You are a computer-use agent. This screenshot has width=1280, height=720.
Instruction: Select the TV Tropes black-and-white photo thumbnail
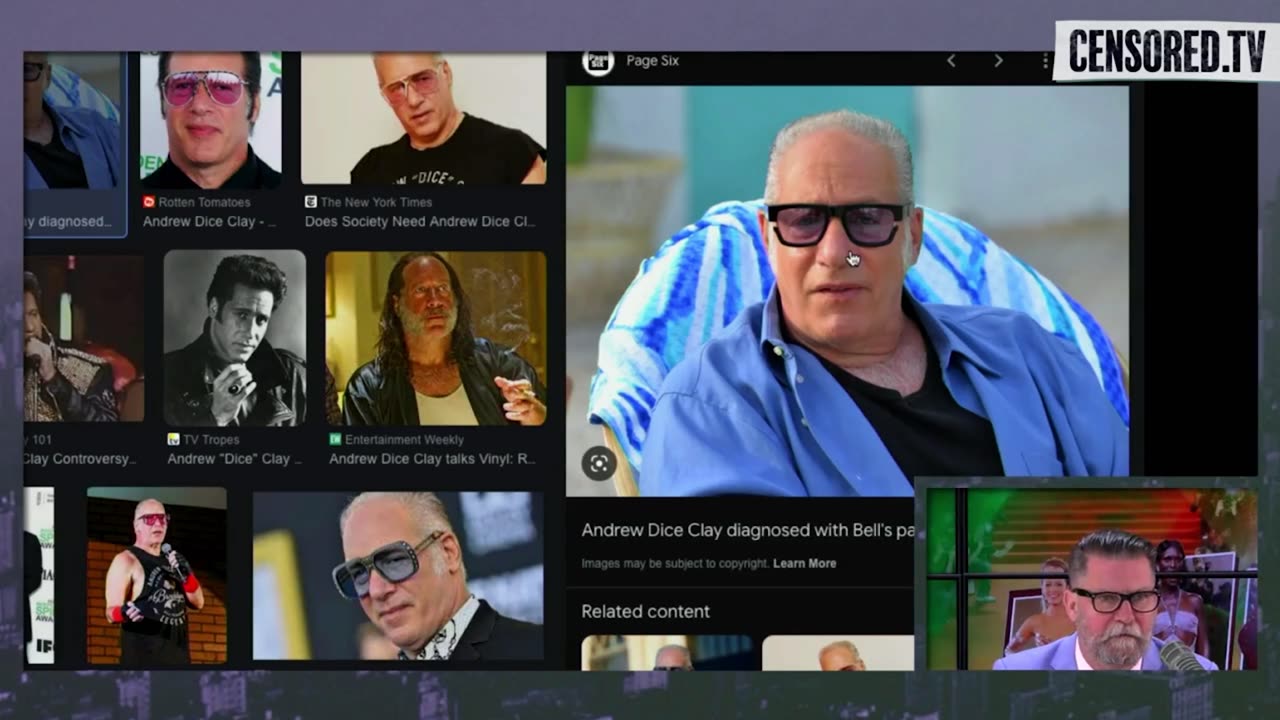click(x=235, y=338)
